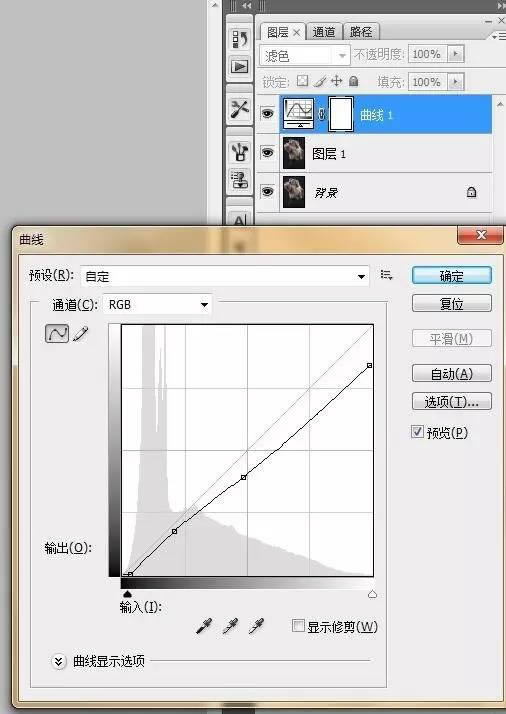
Task: Open the Tool Presets panel icon
Action: (x=240, y=109)
